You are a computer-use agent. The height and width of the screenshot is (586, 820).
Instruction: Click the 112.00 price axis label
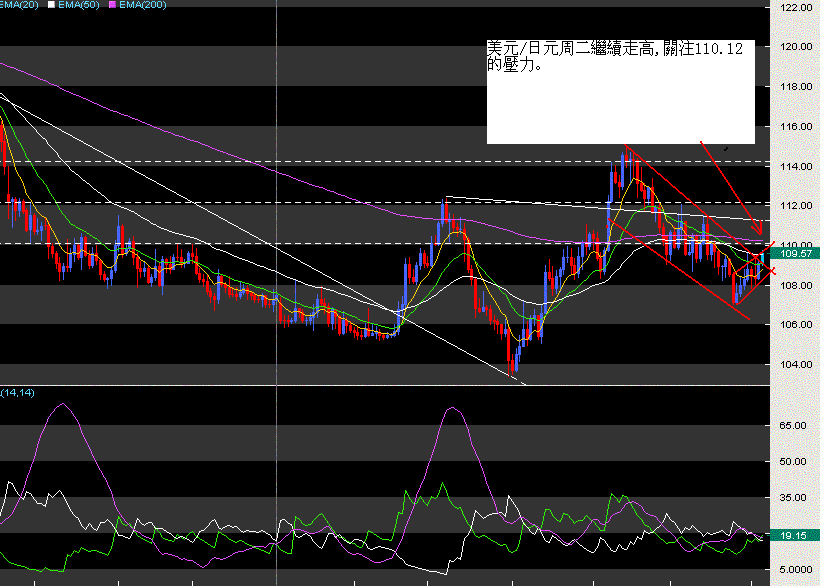(796, 205)
